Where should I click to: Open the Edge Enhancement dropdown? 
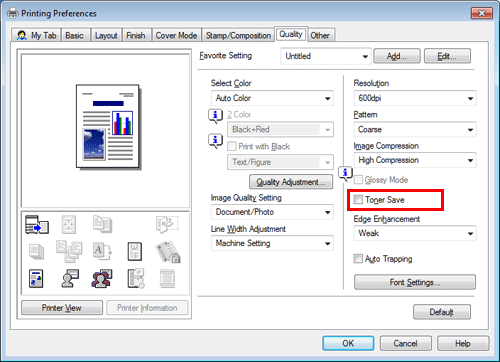tap(415, 233)
